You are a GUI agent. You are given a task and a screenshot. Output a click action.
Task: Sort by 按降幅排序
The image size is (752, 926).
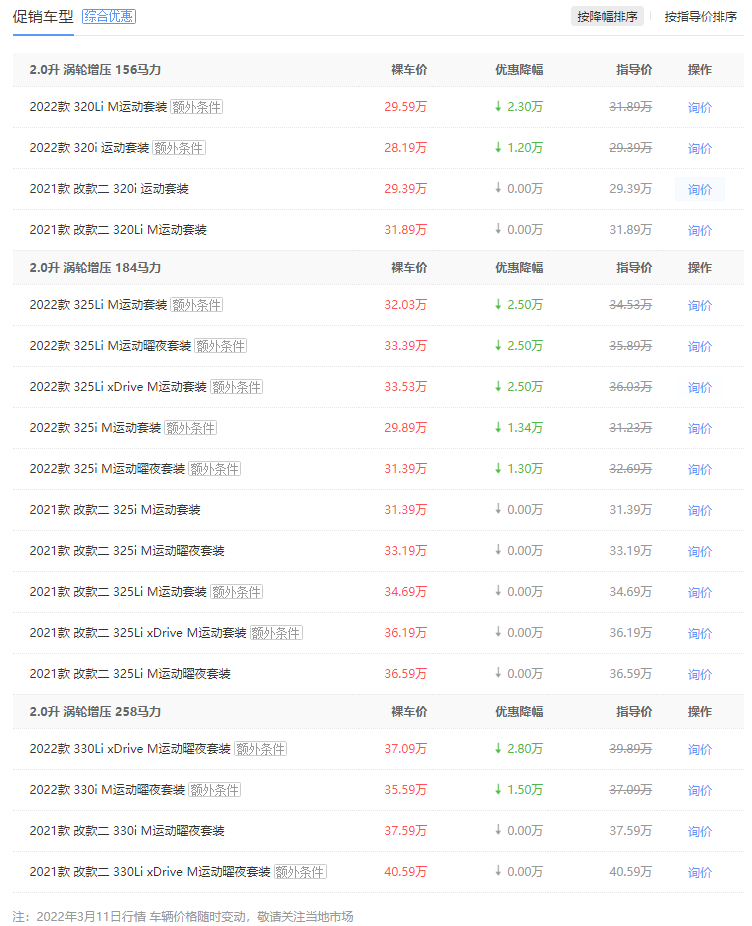click(x=607, y=17)
